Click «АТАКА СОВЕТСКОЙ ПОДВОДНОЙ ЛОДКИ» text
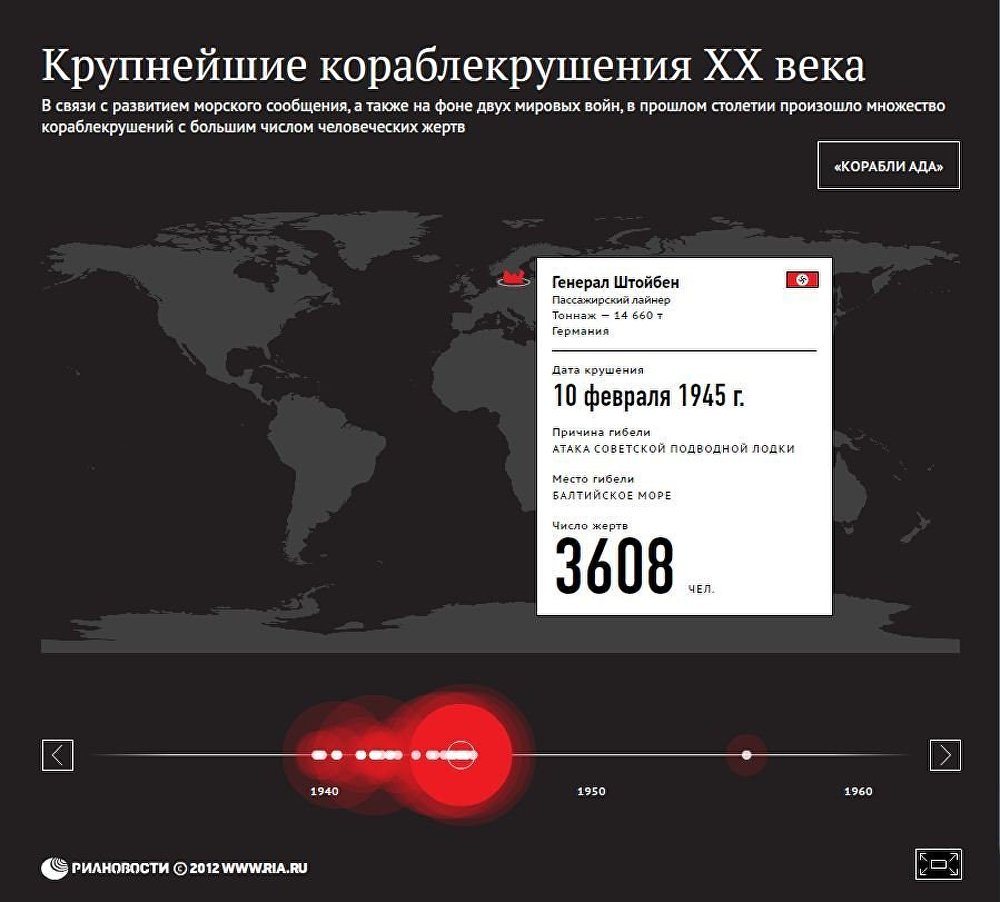The height and width of the screenshot is (902, 1000). pyautogui.click(x=673, y=448)
